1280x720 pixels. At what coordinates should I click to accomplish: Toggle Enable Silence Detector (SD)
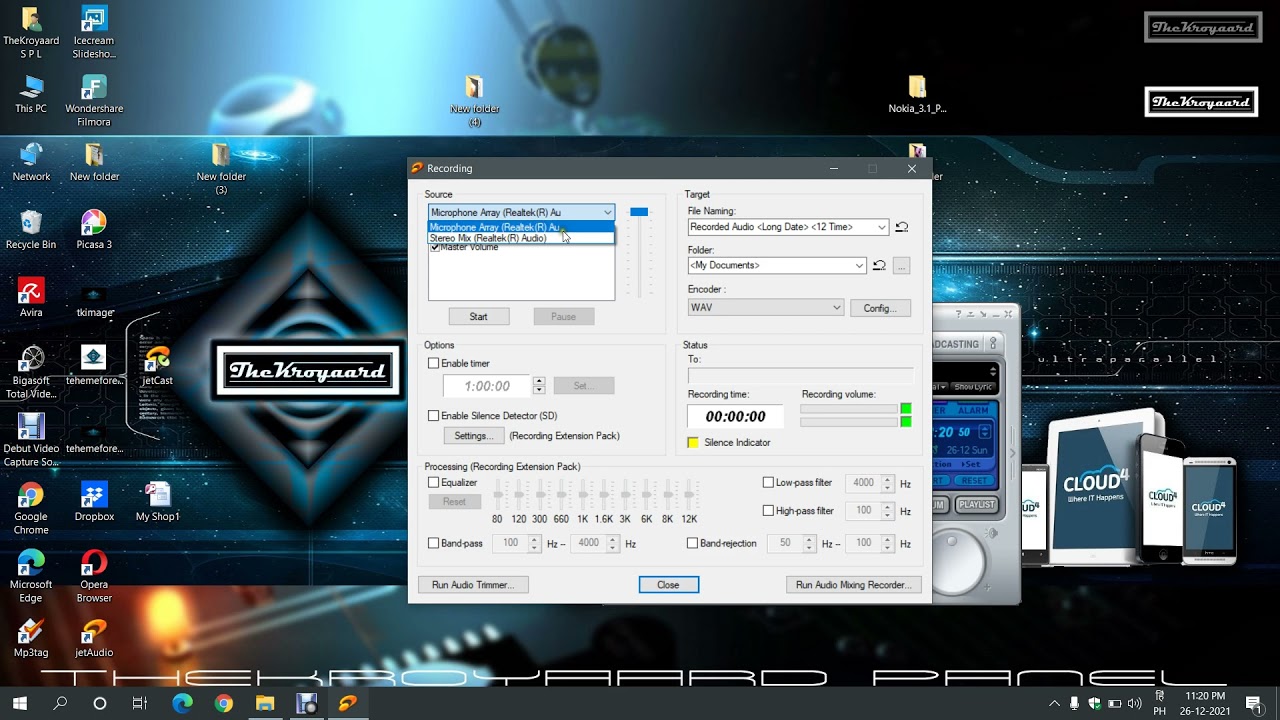coord(434,415)
